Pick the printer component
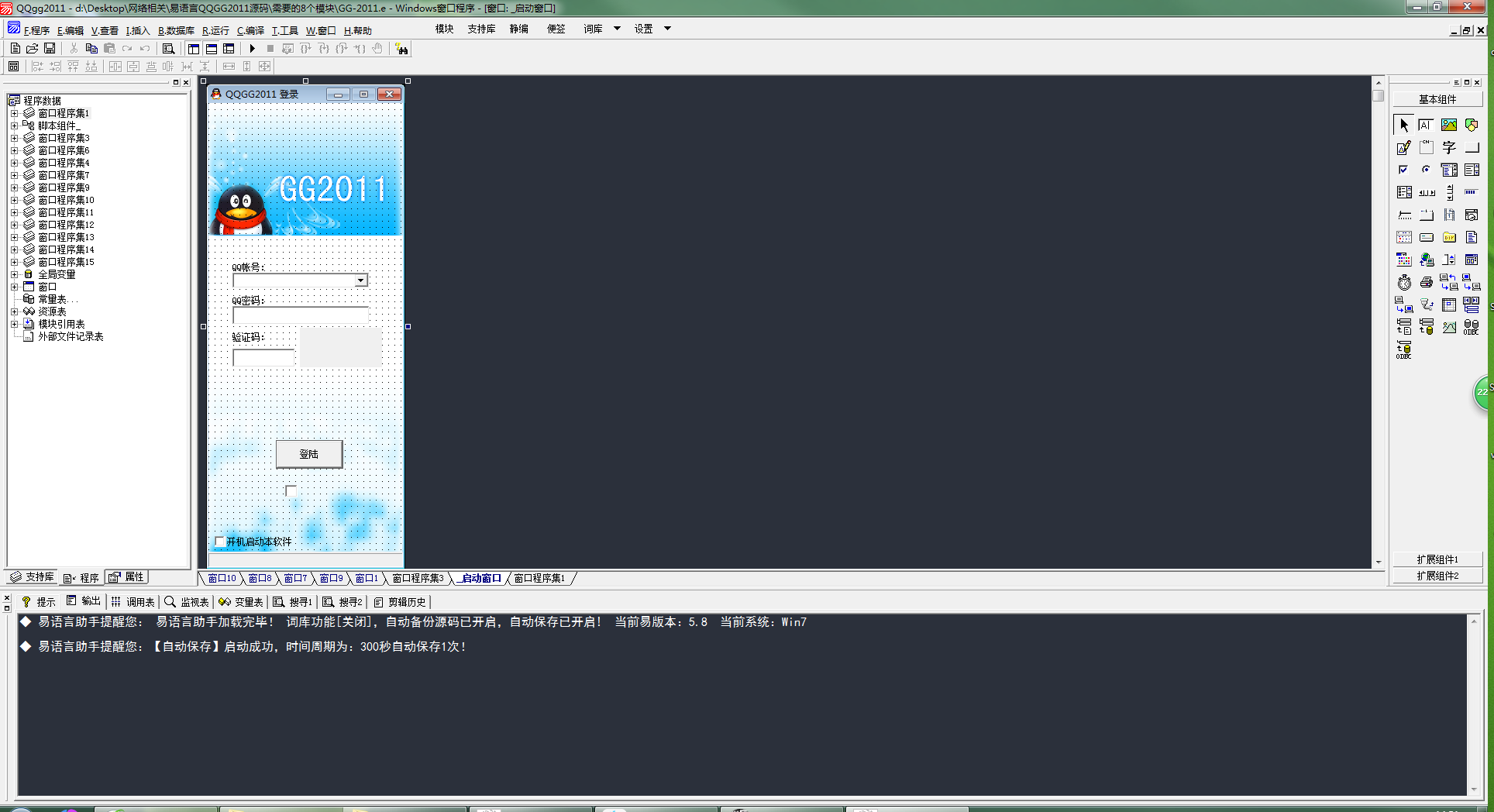Viewport: 1494px width, 812px height. [1426, 282]
